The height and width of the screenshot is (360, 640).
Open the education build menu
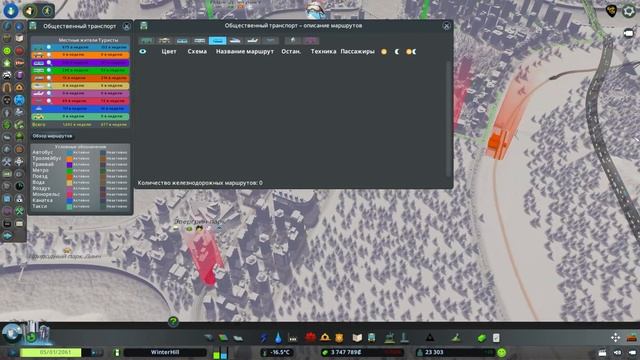point(357,338)
